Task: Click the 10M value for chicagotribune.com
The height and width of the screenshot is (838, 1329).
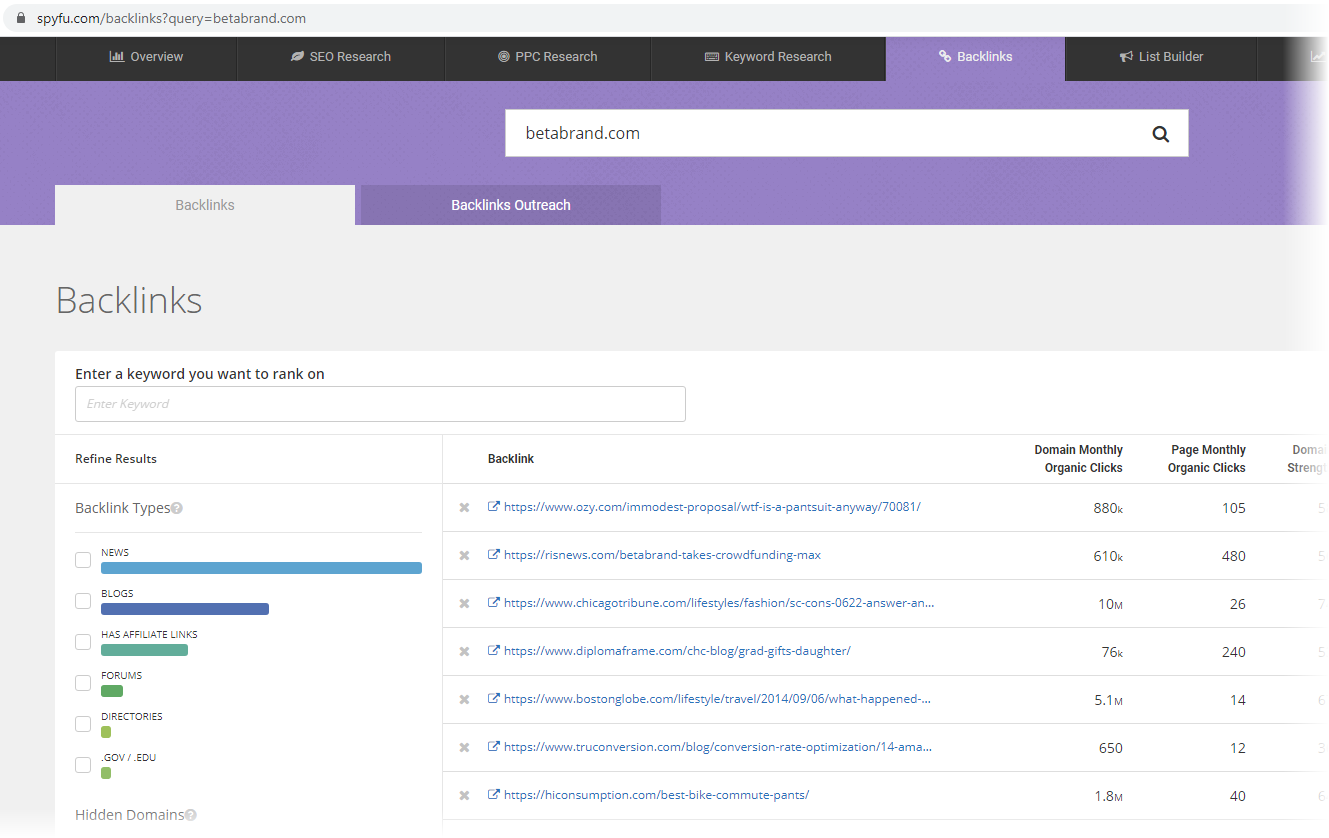Action: pyautogui.click(x=1110, y=604)
